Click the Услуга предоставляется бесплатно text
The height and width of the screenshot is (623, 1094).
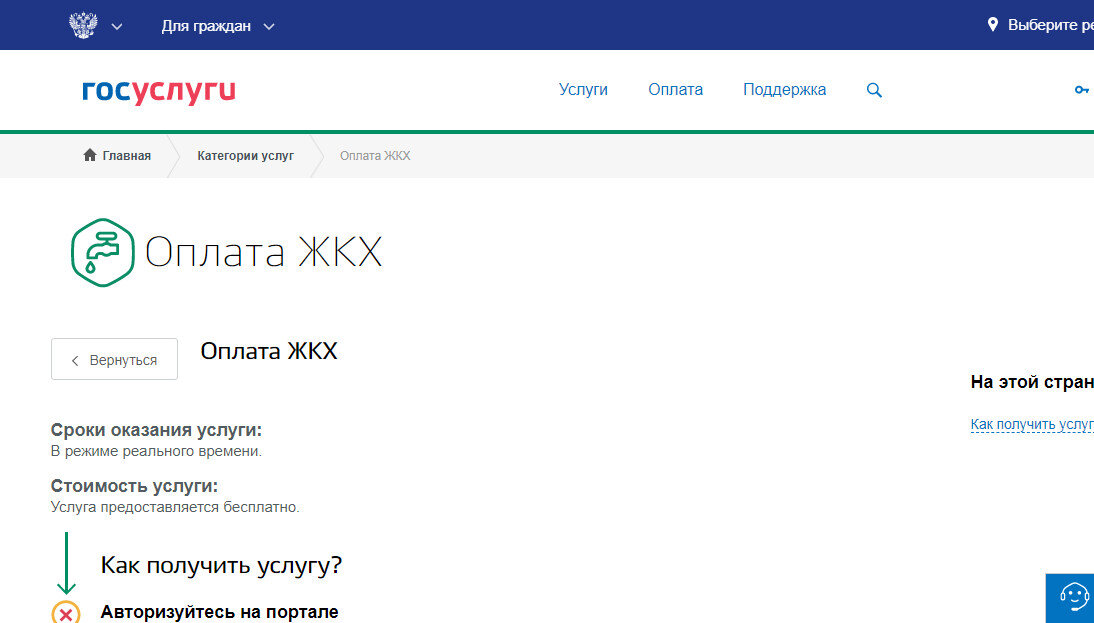click(x=175, y=507)
